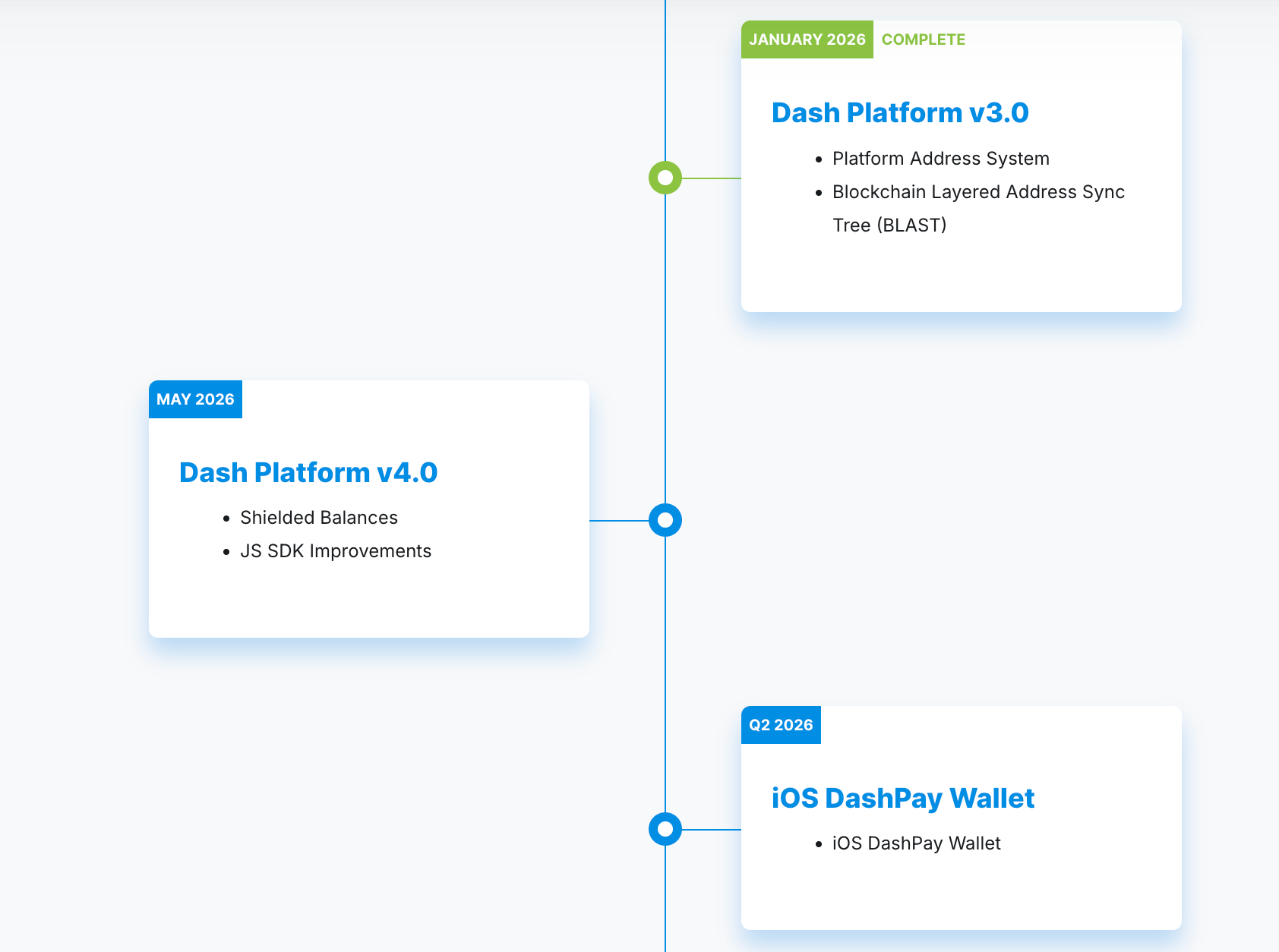Open the iOS DashPay Wallet heading

[x=903, y=798]
